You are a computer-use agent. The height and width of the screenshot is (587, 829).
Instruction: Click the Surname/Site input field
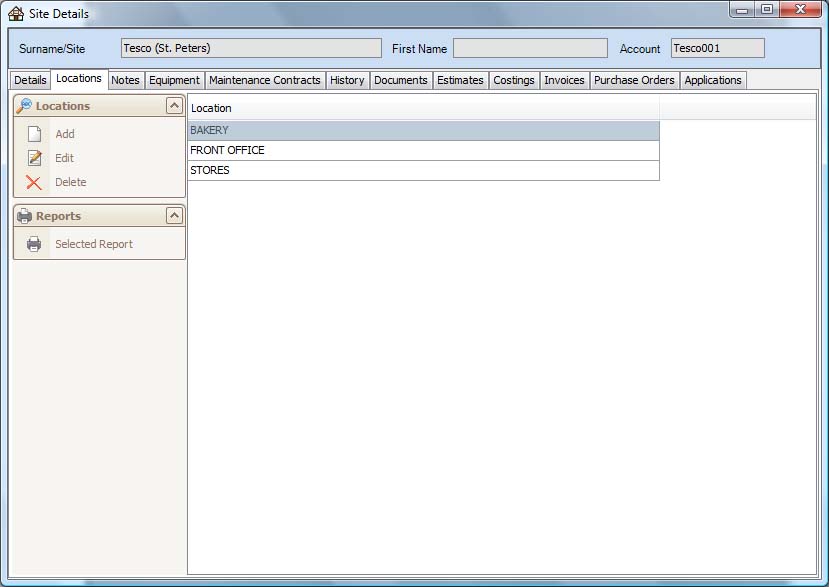click(251, 48)
